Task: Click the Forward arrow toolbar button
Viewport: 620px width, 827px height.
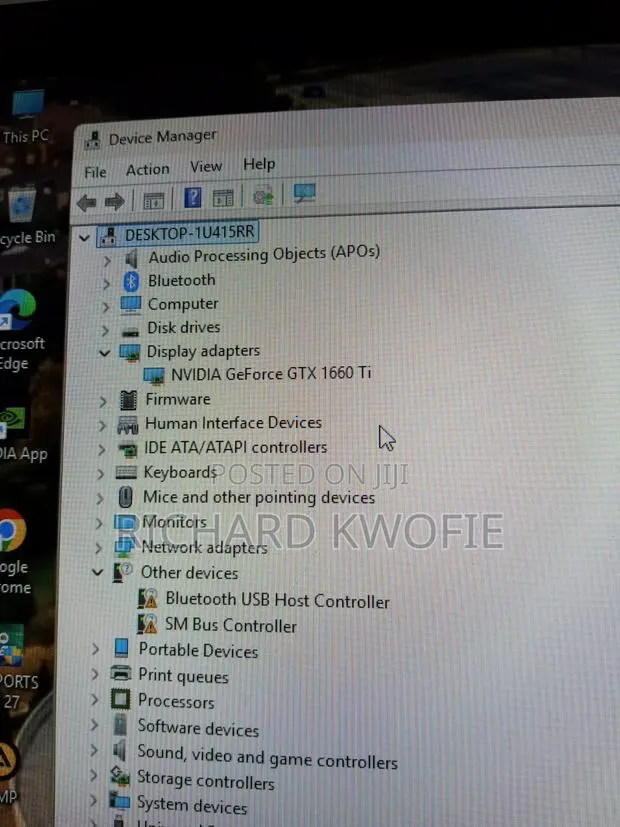Action: point(114,201)
